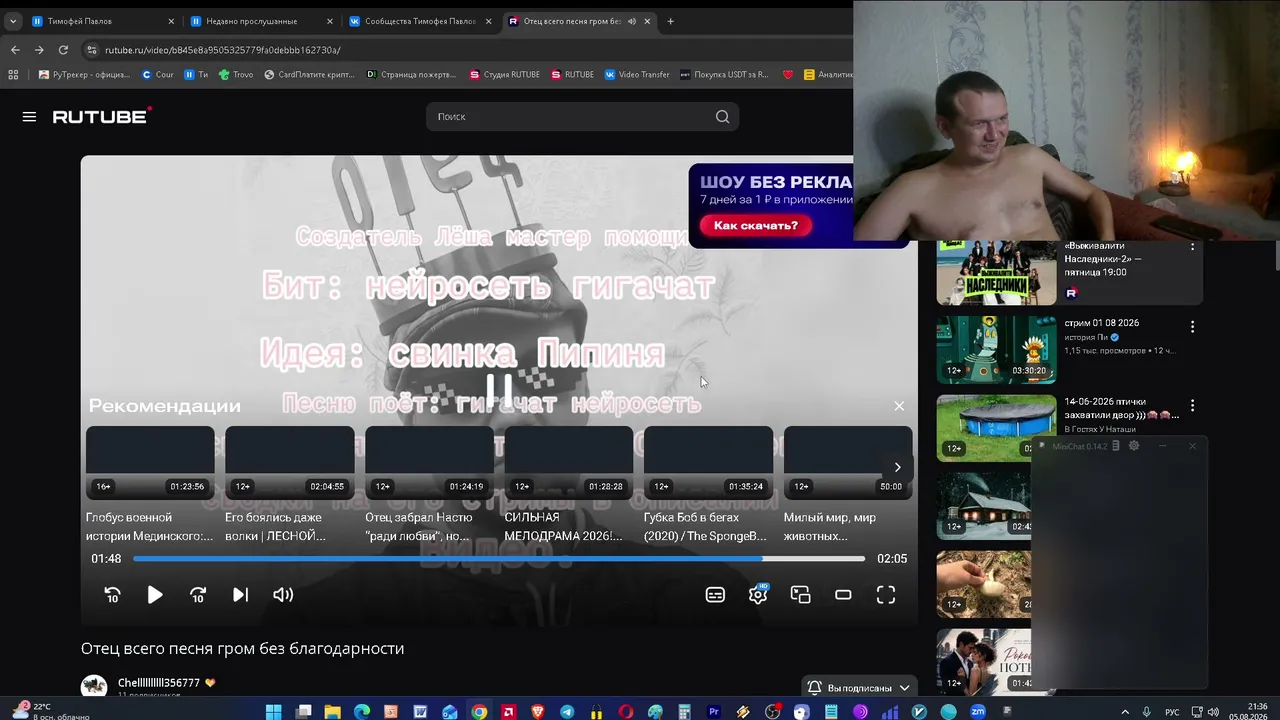Show next recommendations with the arrow
Screen dimensions: 1280x720
pyautogui.click(x=897, y=467)
